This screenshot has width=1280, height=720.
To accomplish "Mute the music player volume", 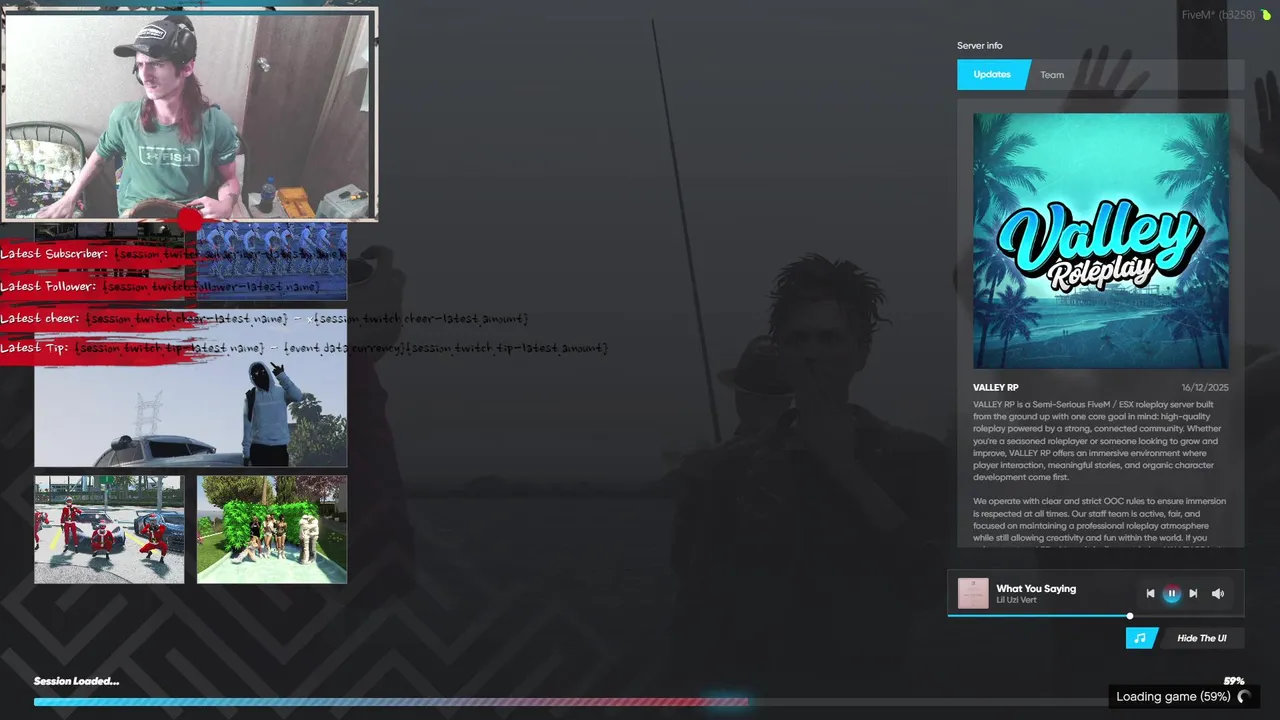I will point(1218,593).
